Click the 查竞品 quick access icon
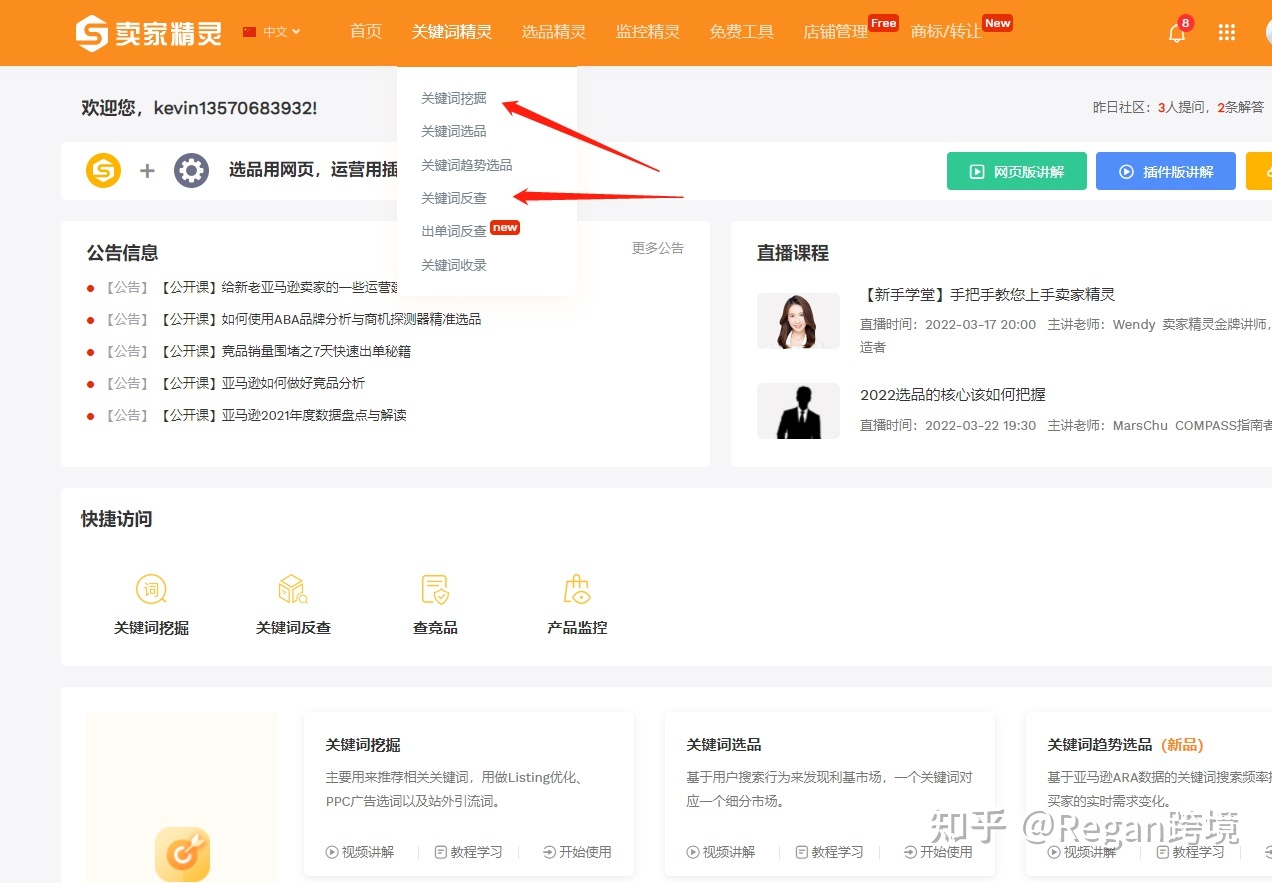1272x883 pixels. click(435, 590)
